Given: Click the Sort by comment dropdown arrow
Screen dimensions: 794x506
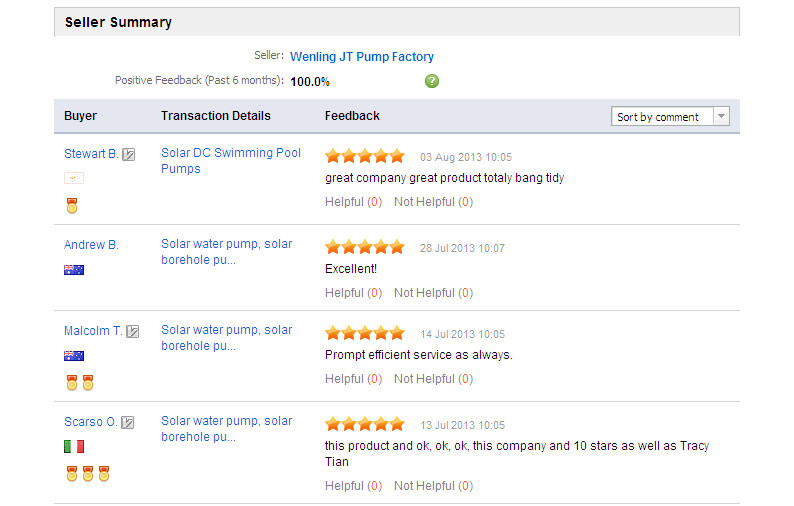Looking at the screenshot, I should [x=722, y=116].
